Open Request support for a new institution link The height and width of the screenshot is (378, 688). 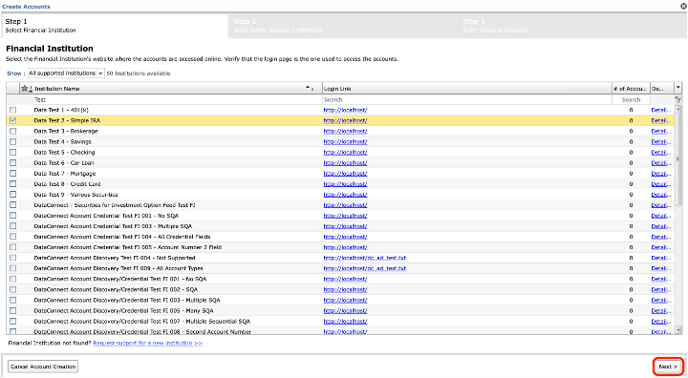coord(148,343)
